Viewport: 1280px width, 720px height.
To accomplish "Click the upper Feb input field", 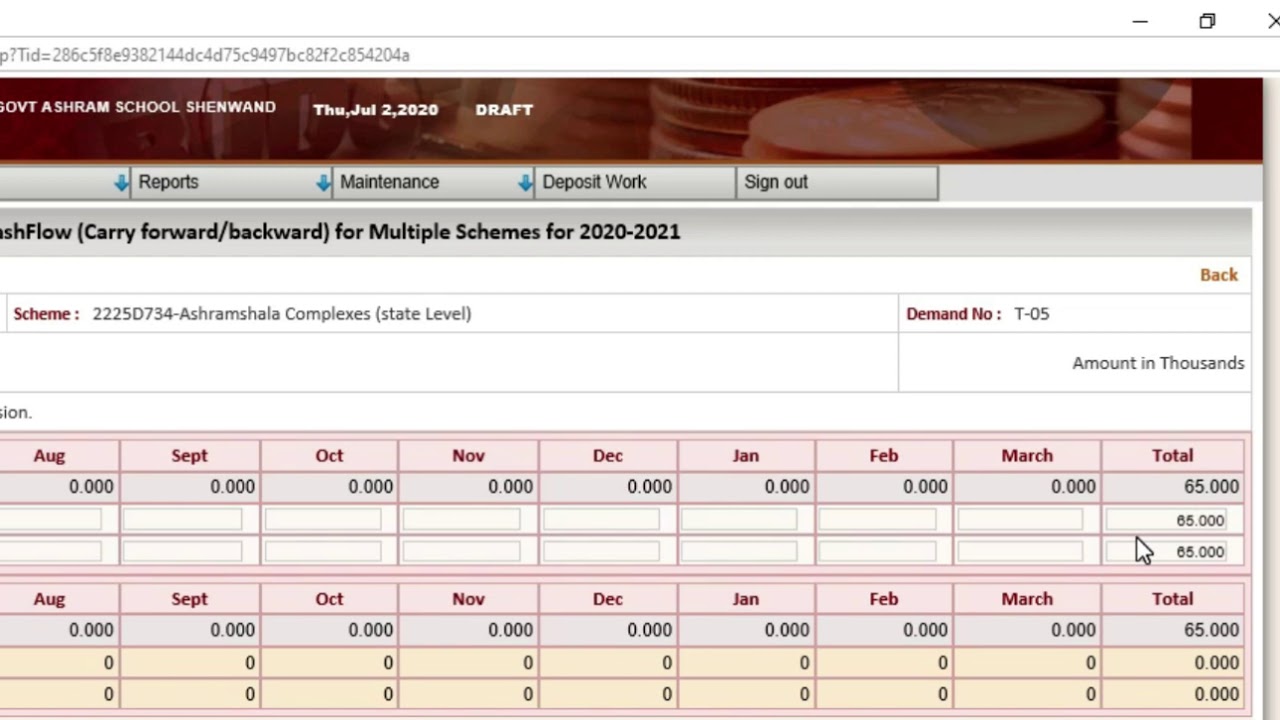I will click(x=877, y=519).
